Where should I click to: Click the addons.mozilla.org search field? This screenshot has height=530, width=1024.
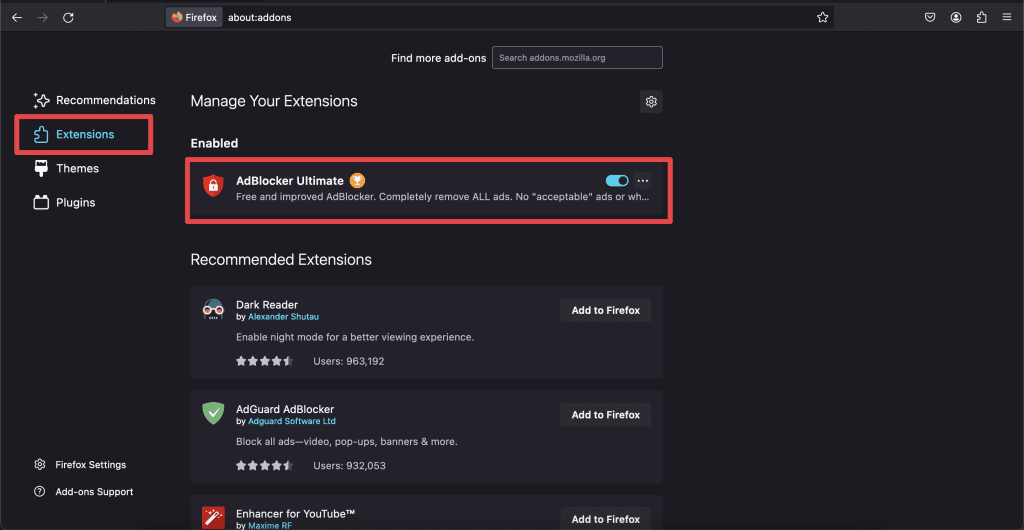pos(577,58)
